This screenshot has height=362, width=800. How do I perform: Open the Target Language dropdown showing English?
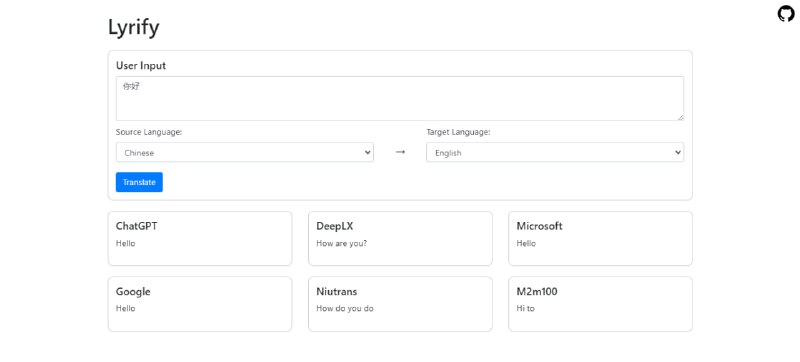click(555, 152)
